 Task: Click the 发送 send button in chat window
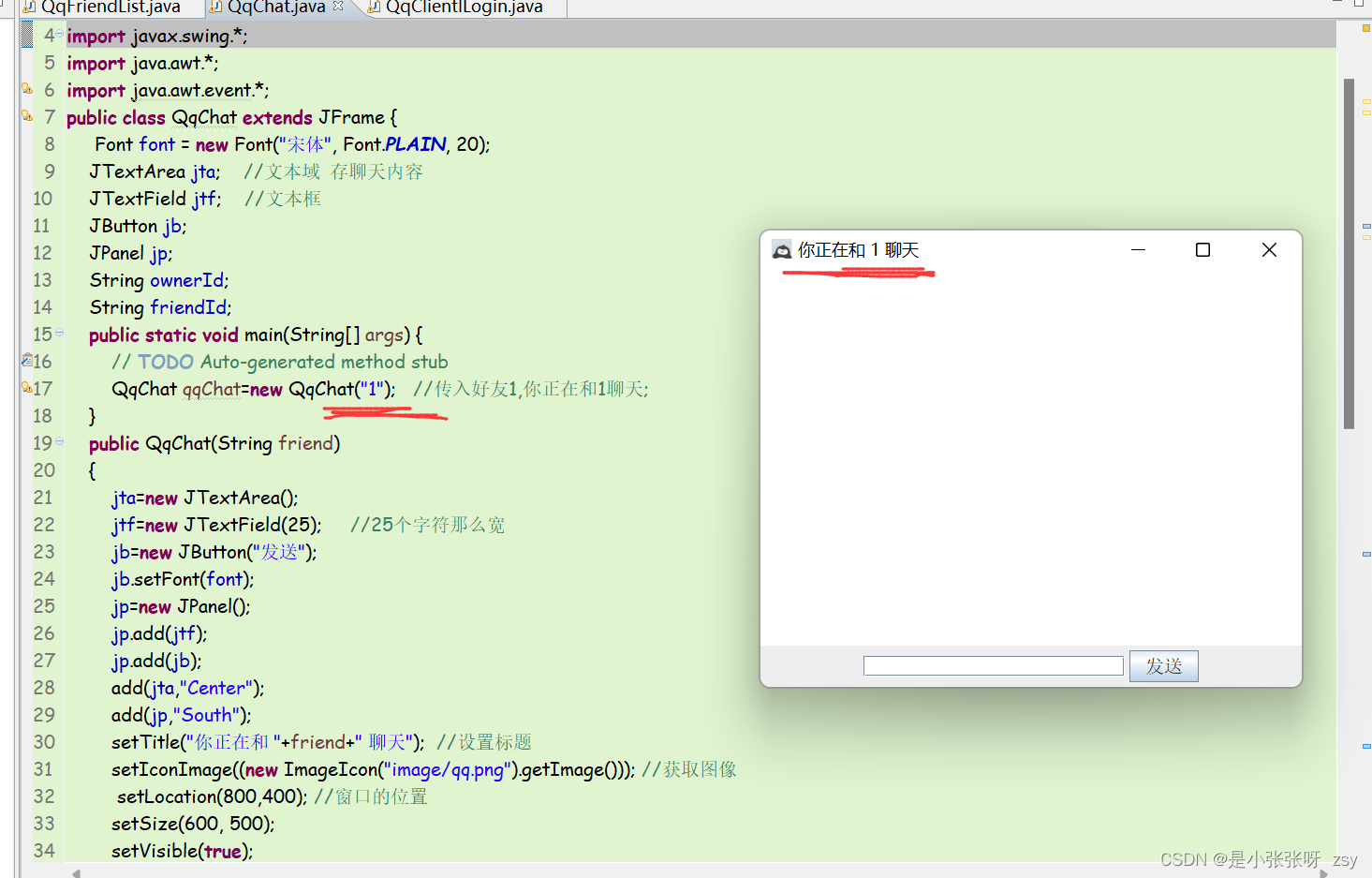click(1163, 666)
